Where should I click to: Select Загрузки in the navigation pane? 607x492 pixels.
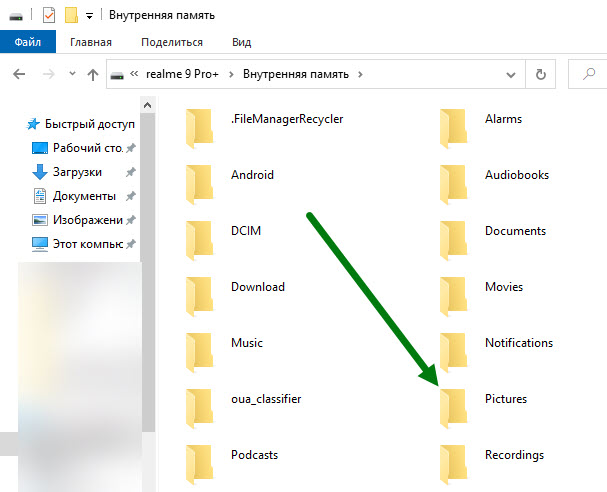click(77, 172)
